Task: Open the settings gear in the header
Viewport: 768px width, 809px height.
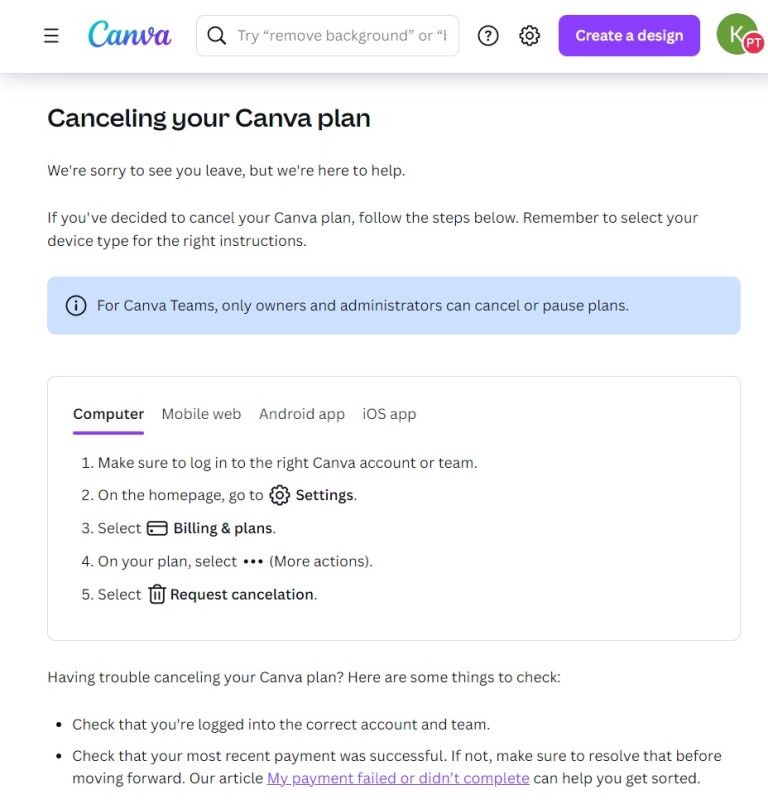Action: pos(529,35)
